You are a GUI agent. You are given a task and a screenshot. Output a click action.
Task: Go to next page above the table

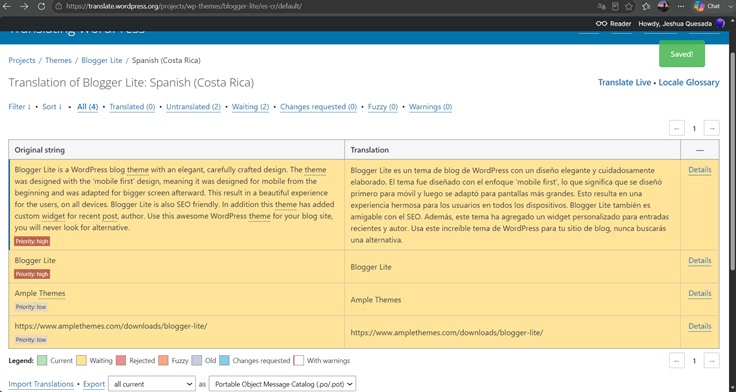[712, 128]
